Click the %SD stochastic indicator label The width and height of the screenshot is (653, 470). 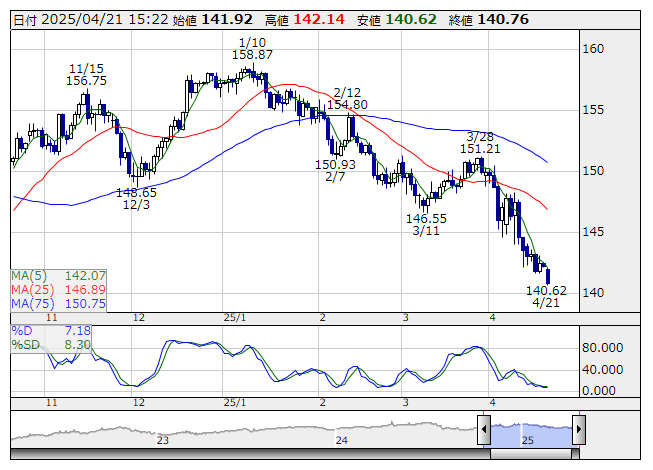(x=25, y=344)
